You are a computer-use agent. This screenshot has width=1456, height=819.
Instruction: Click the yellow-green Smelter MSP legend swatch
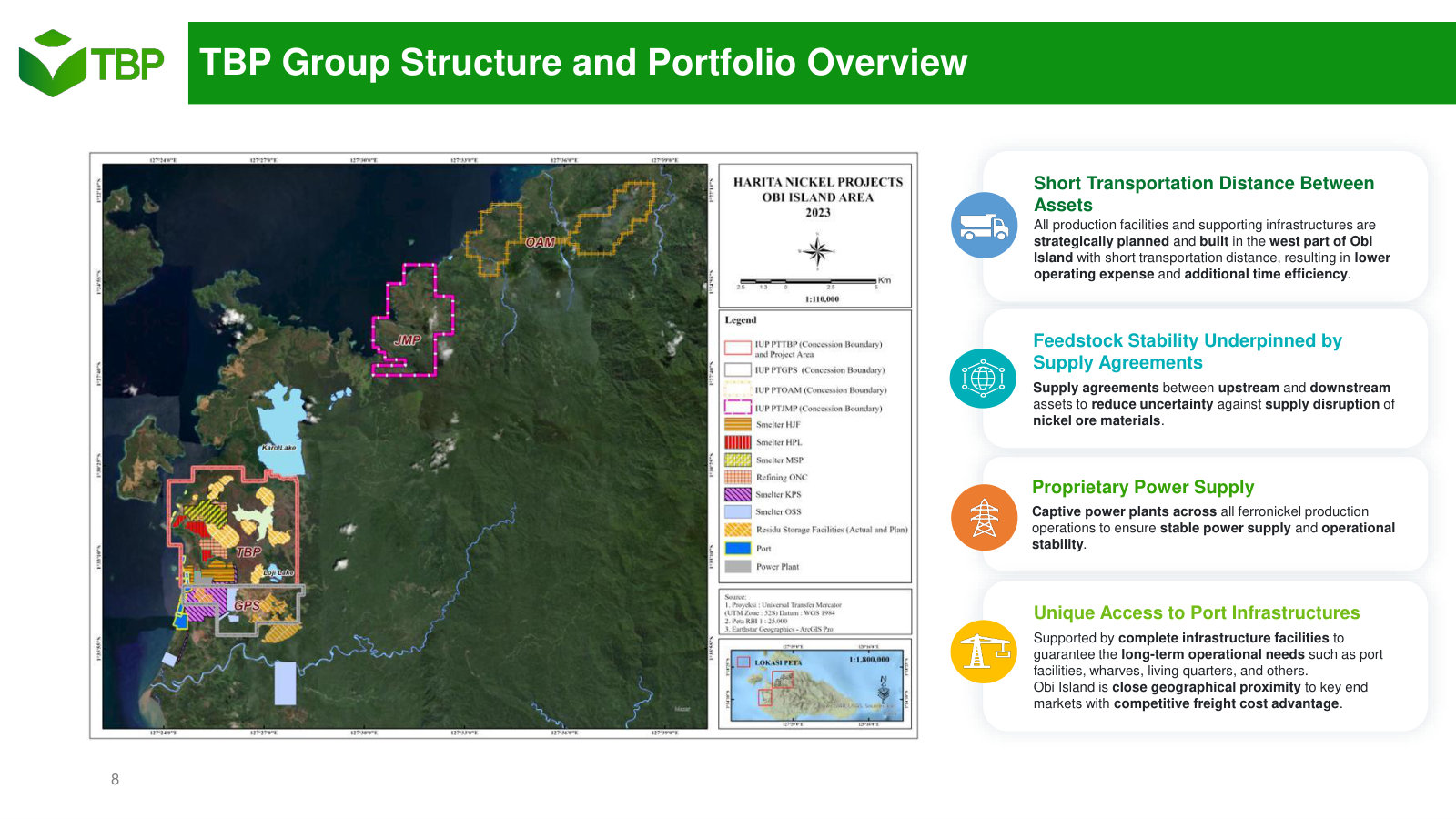(737, 460)
